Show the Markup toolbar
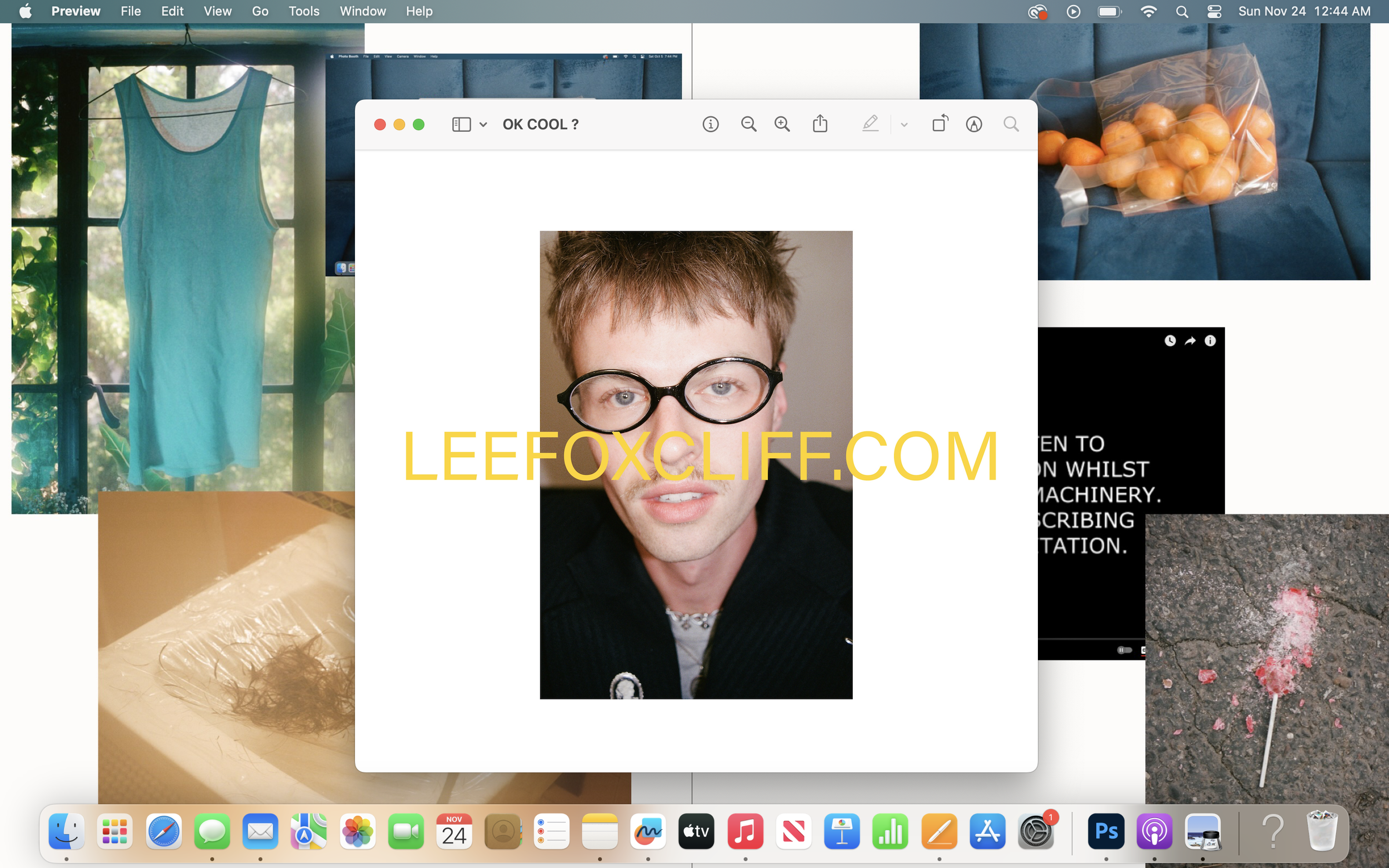 click(x=974, y=124)
